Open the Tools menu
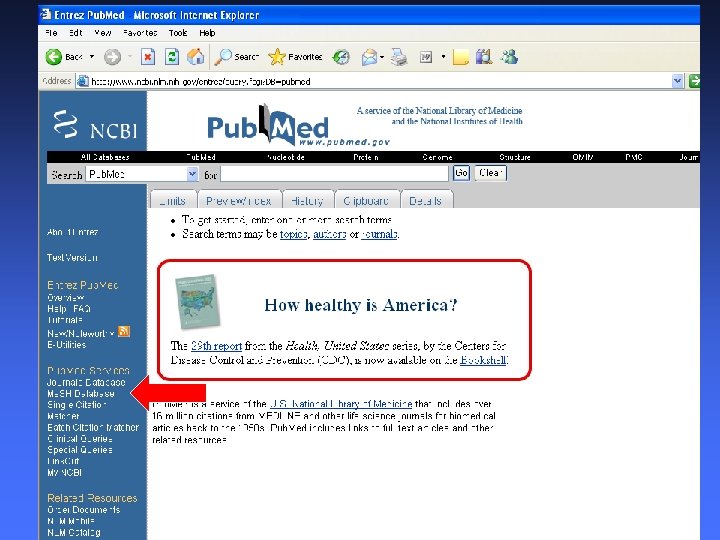 click(x=178, y=33)
